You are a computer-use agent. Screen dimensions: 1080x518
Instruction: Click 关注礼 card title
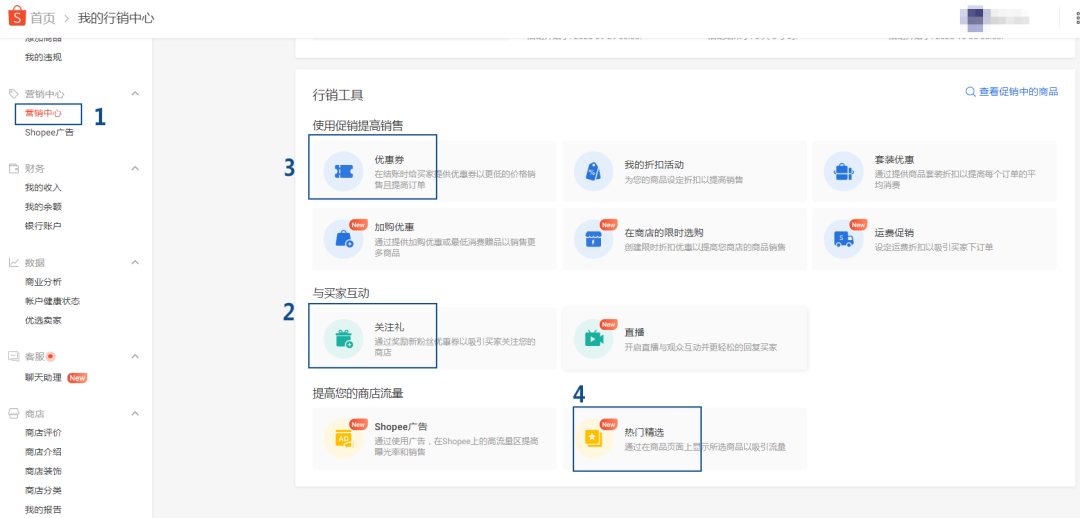pos(389,327)
